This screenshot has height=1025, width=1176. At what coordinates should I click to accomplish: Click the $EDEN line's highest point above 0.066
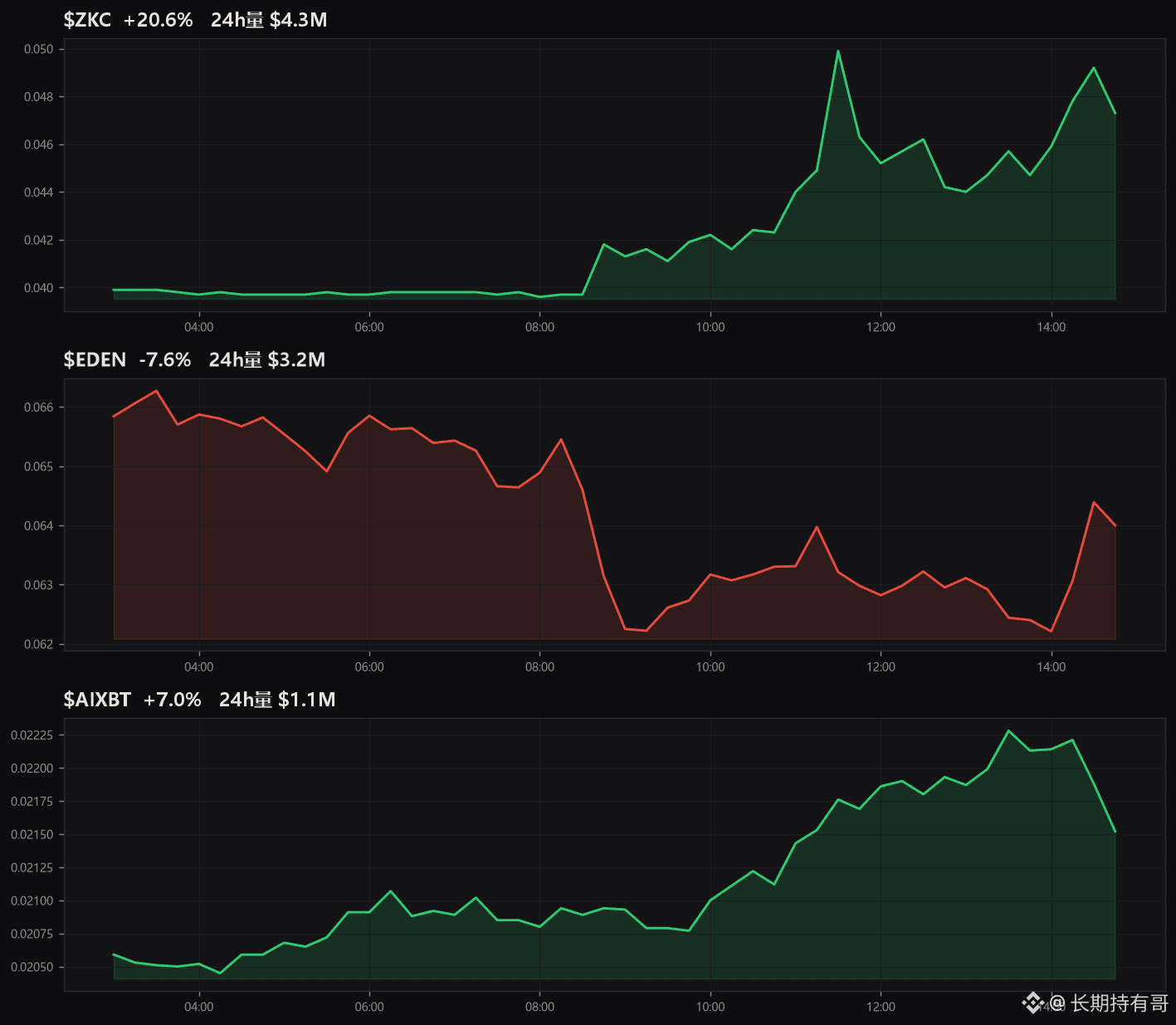click(x=156, y=391)
